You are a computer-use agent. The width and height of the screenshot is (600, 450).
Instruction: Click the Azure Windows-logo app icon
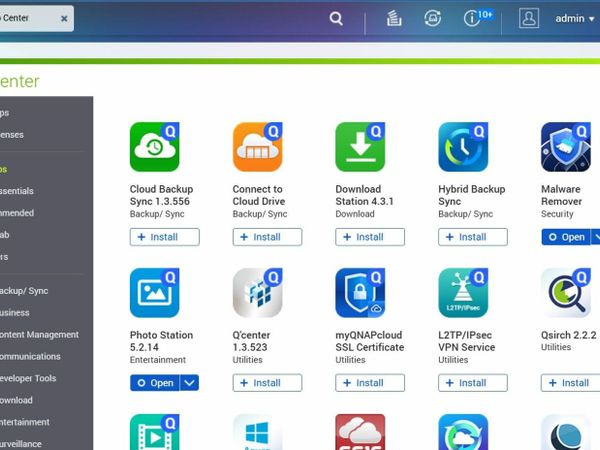coord(258,432)
